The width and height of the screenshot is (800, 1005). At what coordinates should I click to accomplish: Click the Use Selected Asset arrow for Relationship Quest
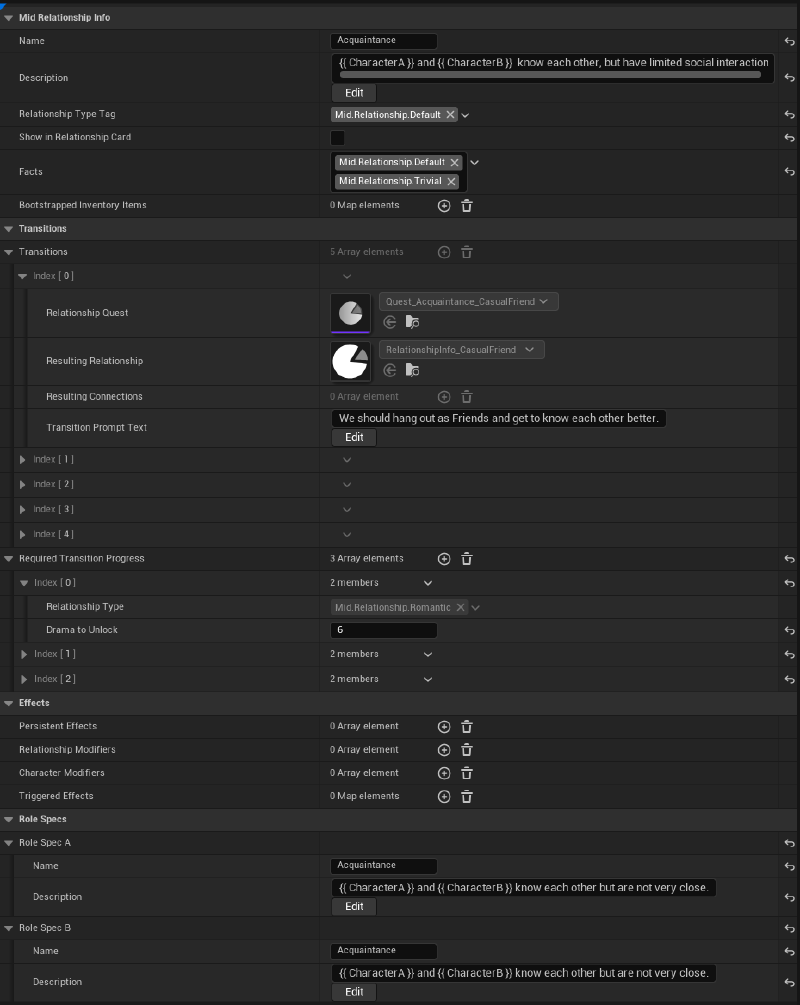tap(389, 322)
